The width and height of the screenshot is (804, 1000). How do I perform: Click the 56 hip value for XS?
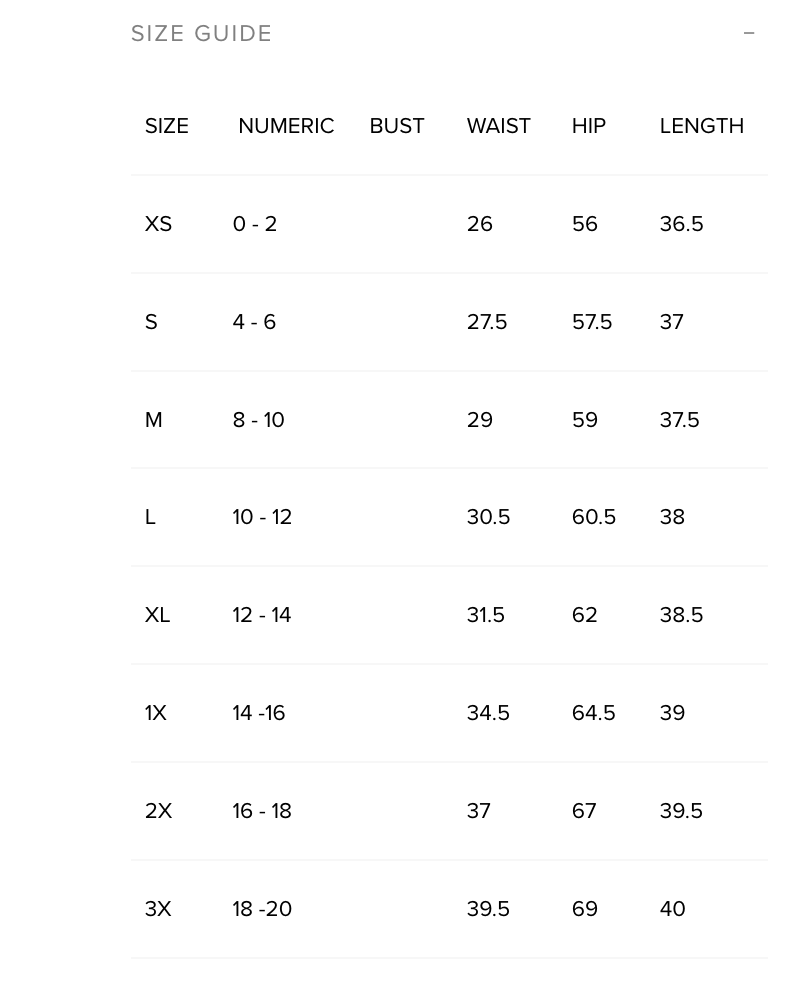585,224
